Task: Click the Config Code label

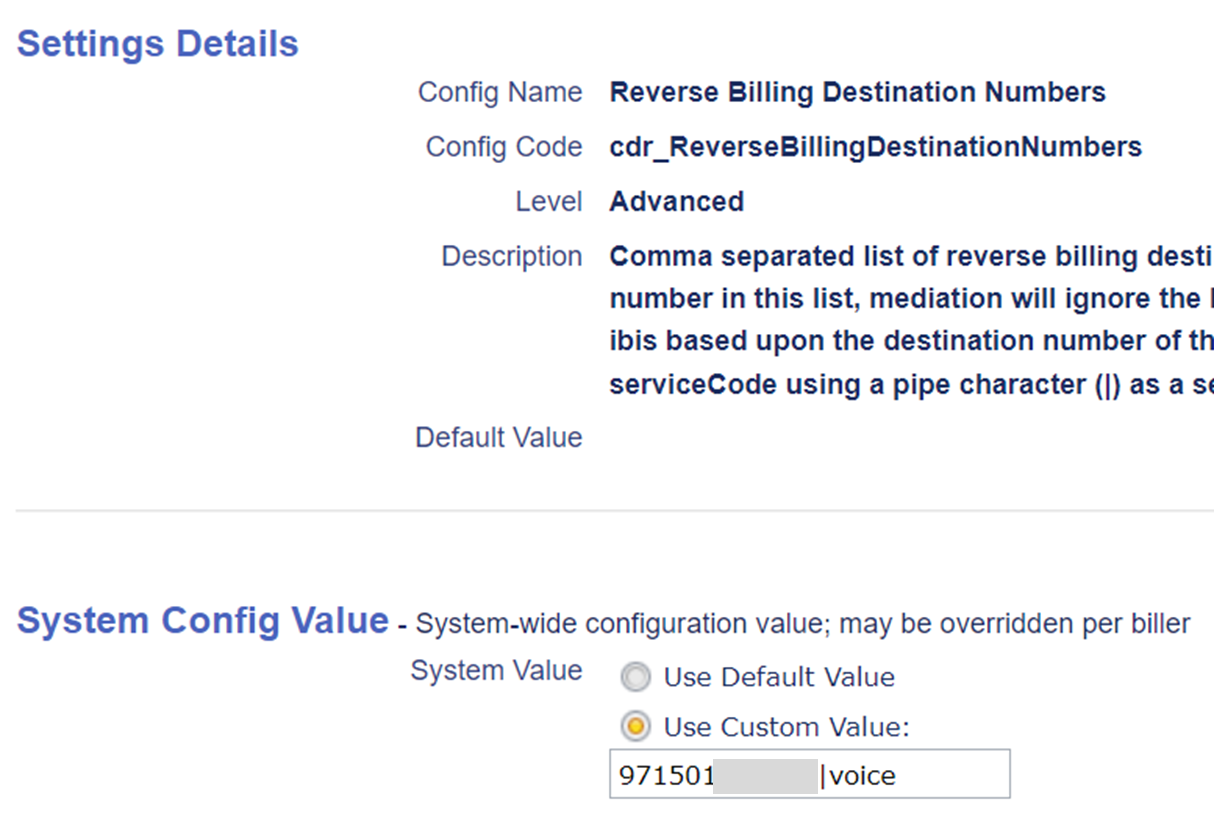Action: coord(503,147)
